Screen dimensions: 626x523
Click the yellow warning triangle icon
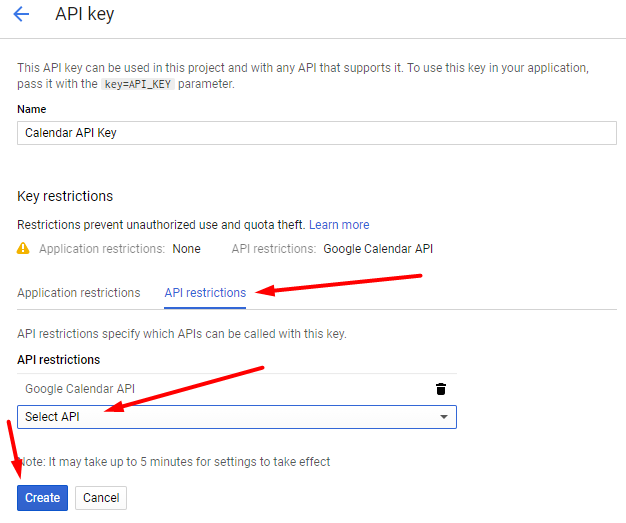click(23, 248)
